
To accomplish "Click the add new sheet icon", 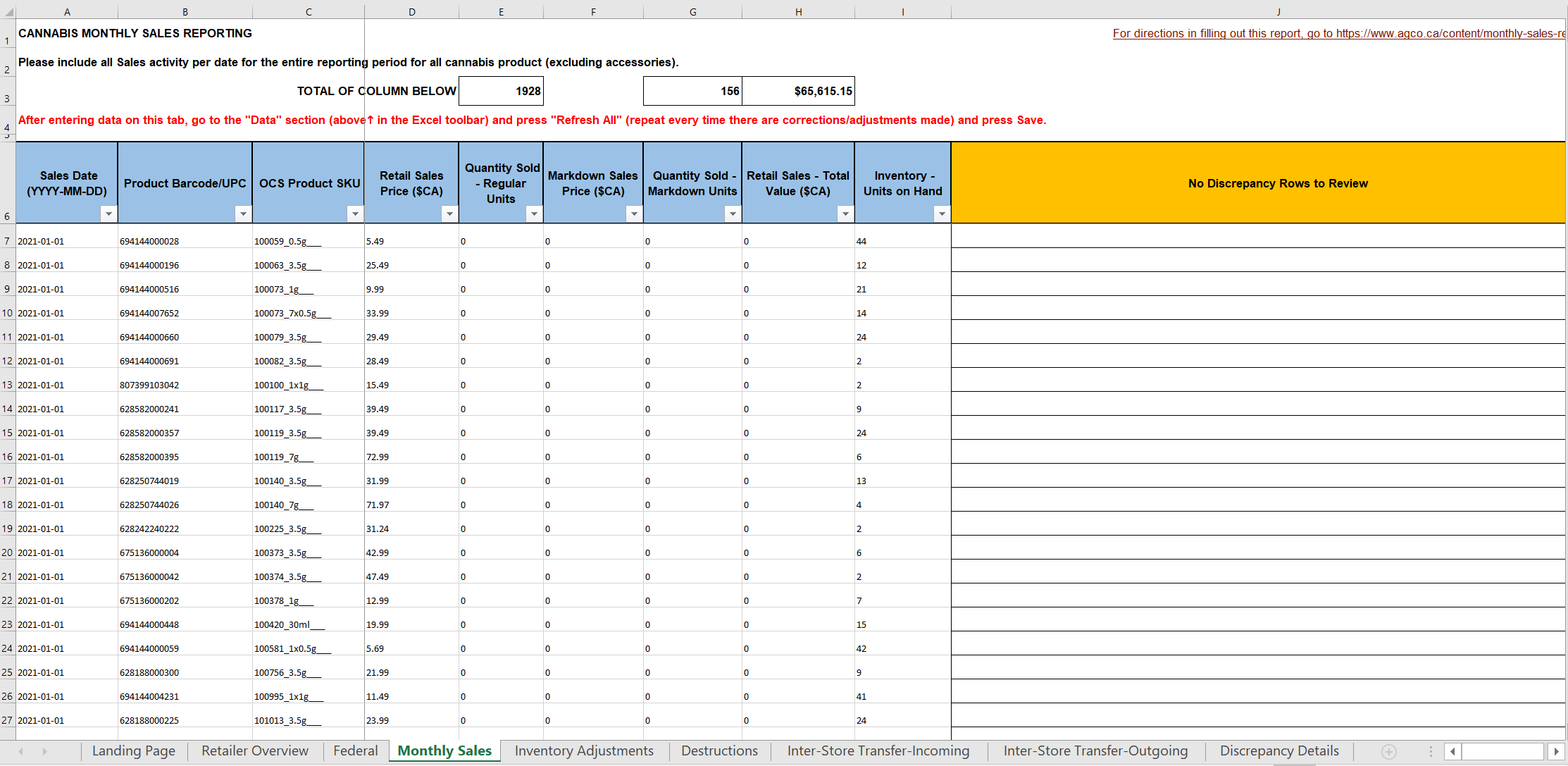I will [x=1388, y=751].
